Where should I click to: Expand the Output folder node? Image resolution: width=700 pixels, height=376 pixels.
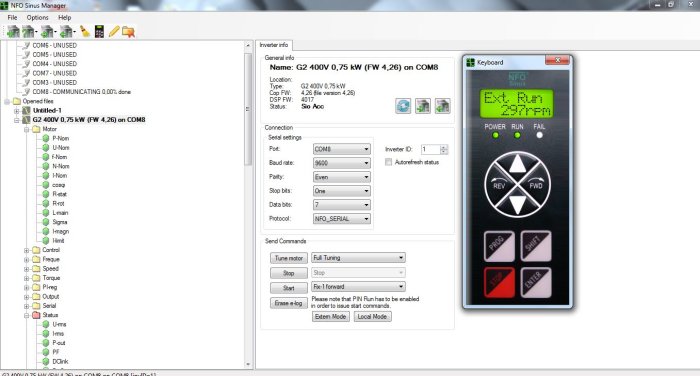tap(26, 297)
